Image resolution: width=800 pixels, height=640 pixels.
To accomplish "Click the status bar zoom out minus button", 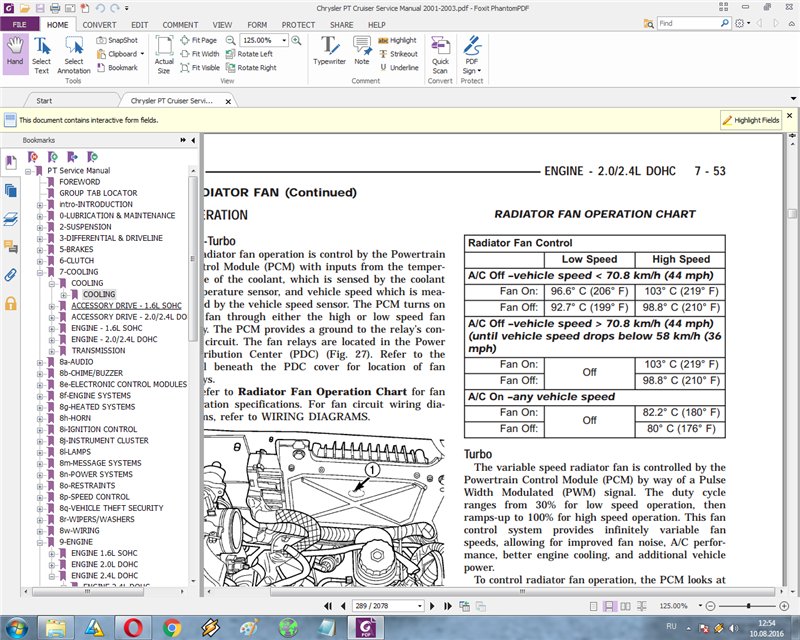I will point(710,606).
